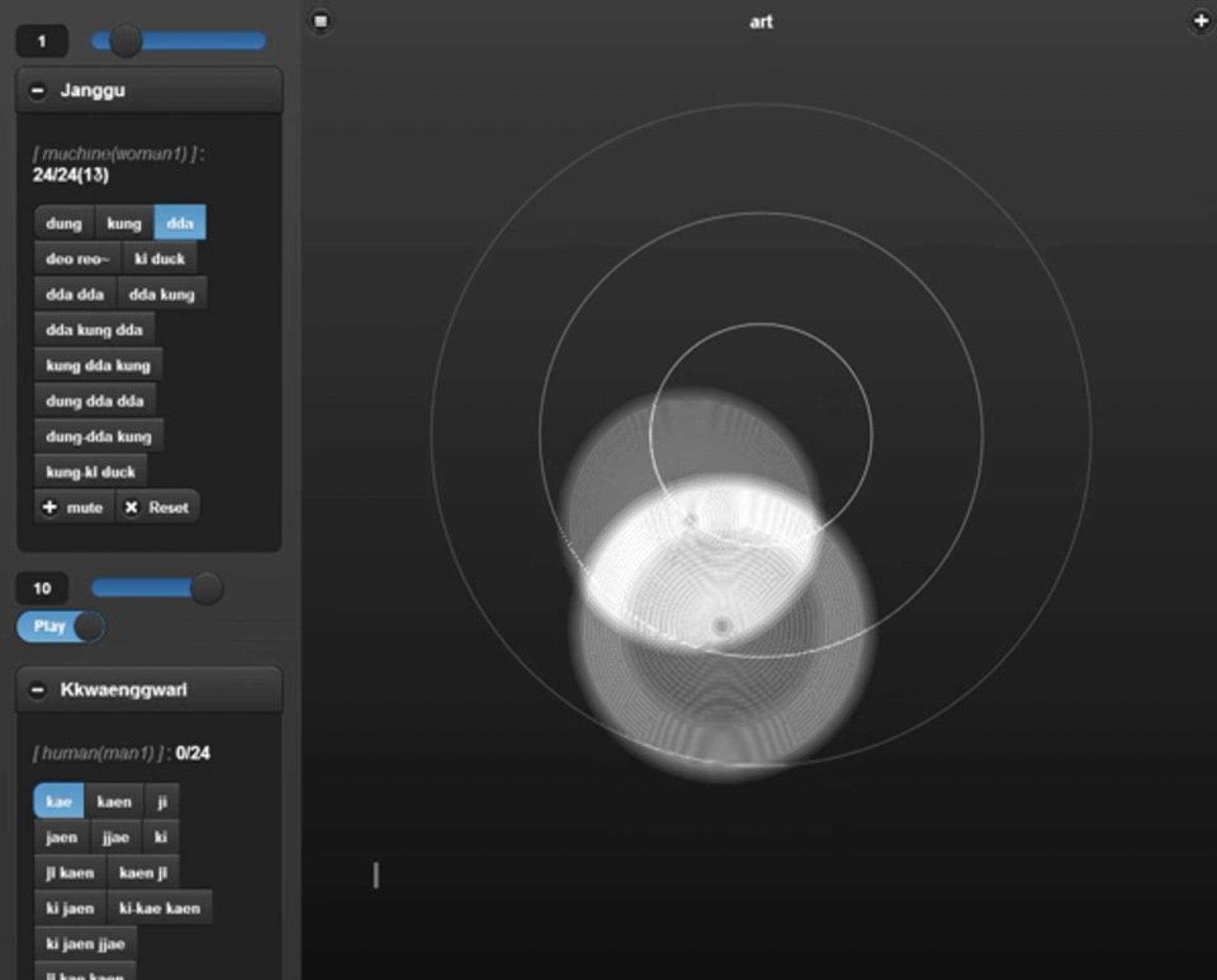Screen dimensions: 1217x980
Task: Click the square icon at top-left of canvas
Action: pos(320,21)
